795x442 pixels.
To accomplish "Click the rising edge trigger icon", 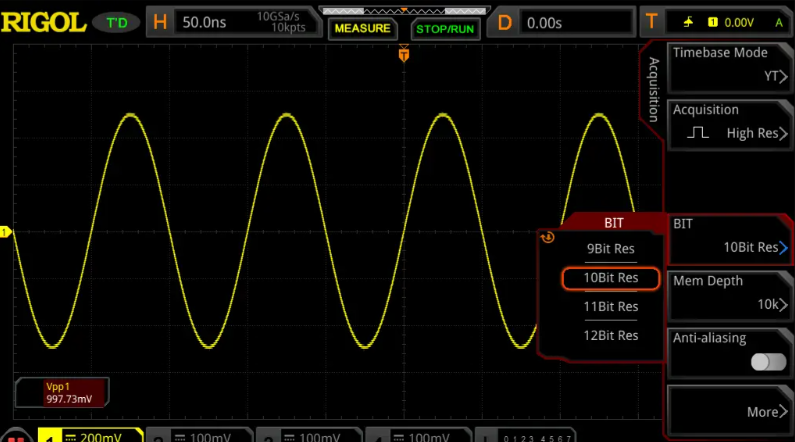I will (688, 22).
